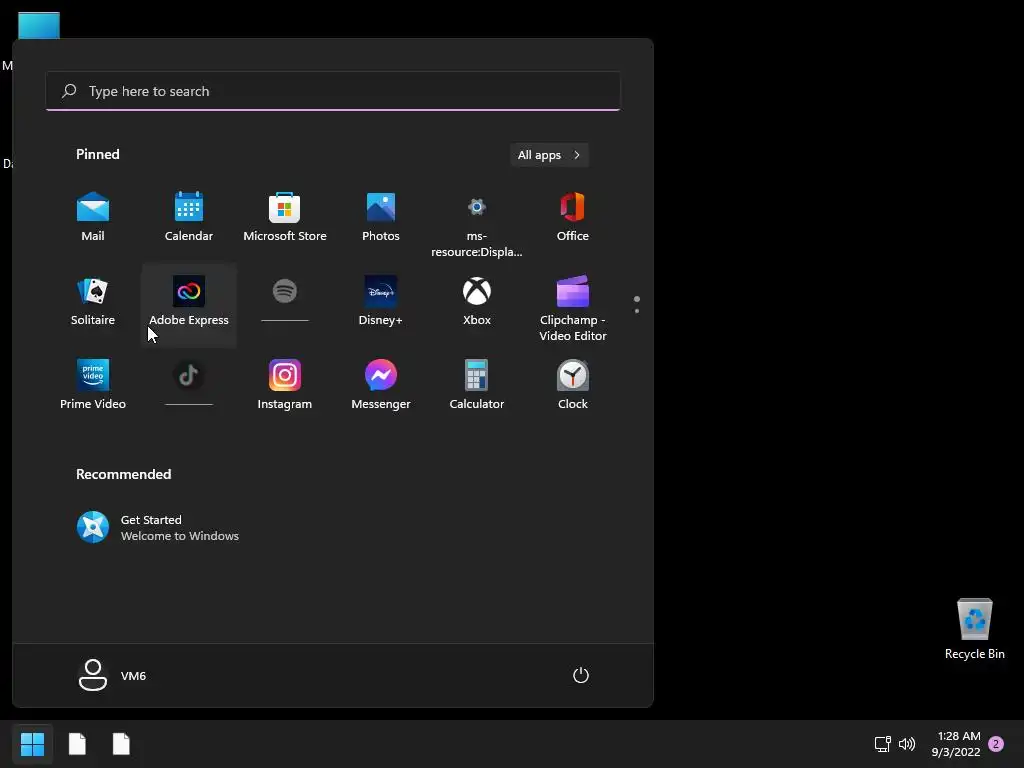Image resolution: width=1024 pixels, height=768 pixels.
Task: Open notification badge showing 2
Action: click(996, 744)
